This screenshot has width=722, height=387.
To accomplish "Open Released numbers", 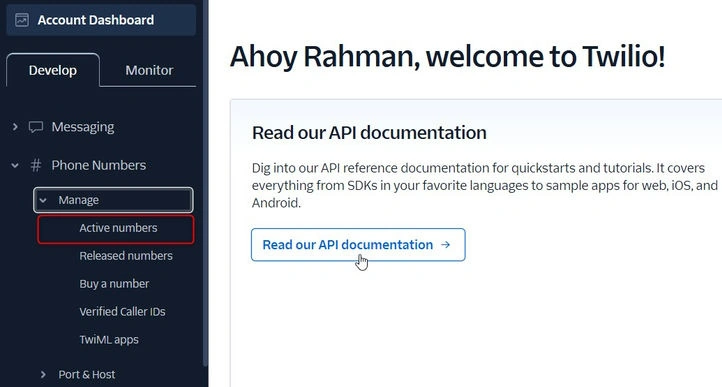I will coord(126,256).
